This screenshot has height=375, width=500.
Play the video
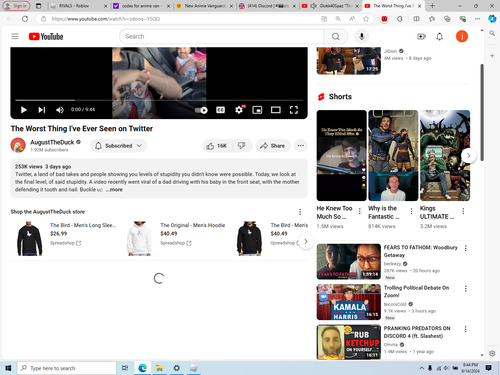(x=24, y=110)
